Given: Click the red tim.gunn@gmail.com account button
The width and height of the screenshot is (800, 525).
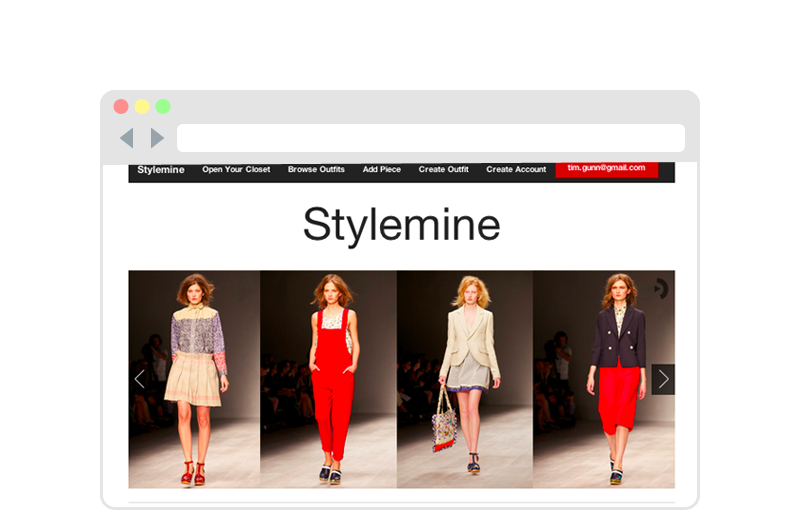Looking at the screenshot, I should pyautogui.click(x=606, y=168).
